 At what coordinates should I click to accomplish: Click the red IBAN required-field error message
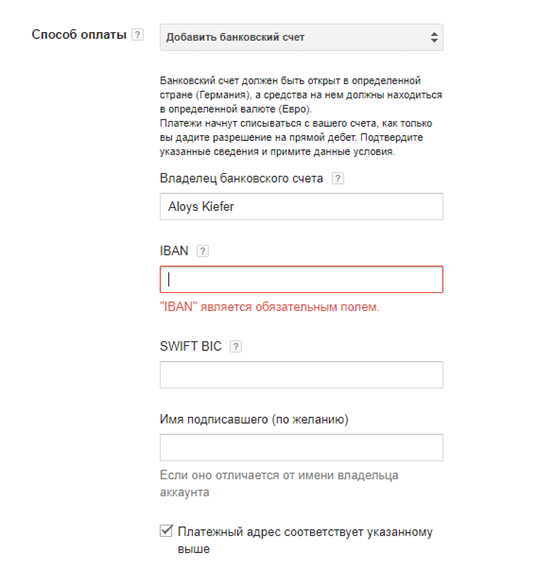(269, 307)
